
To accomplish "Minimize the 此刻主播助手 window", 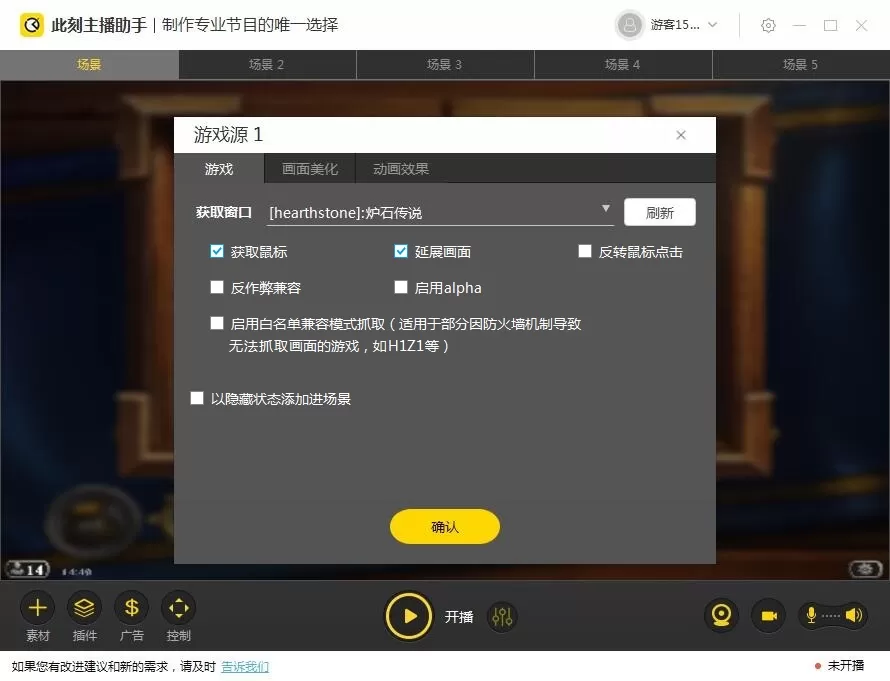I will (799, 26).
